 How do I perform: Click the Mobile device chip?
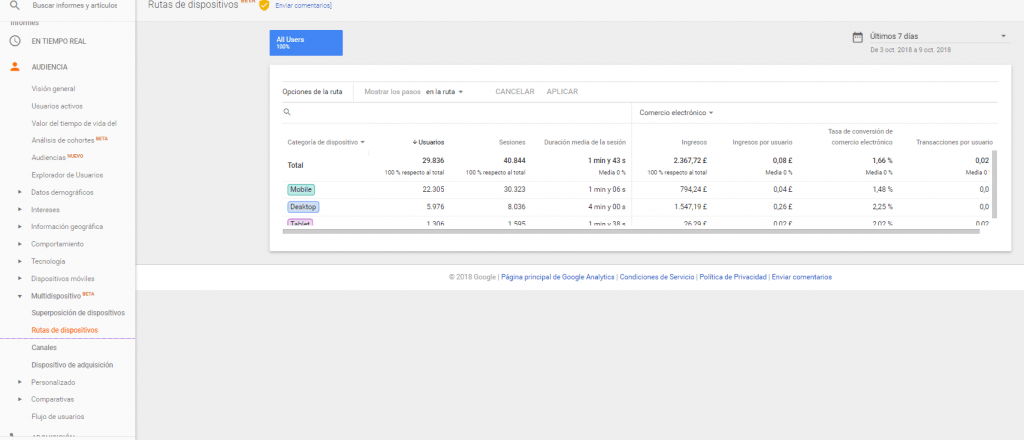click(x=301, y=189)
